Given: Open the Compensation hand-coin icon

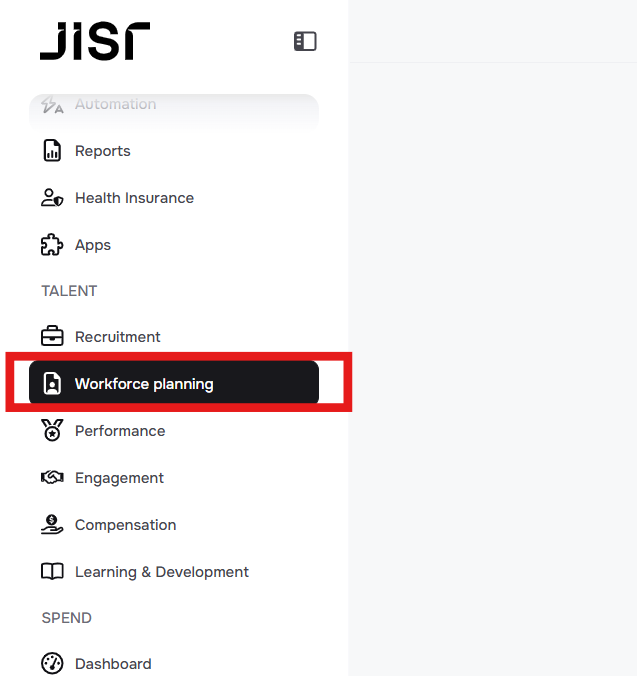Looking at the screenshot, I should (x=52, y=525).
